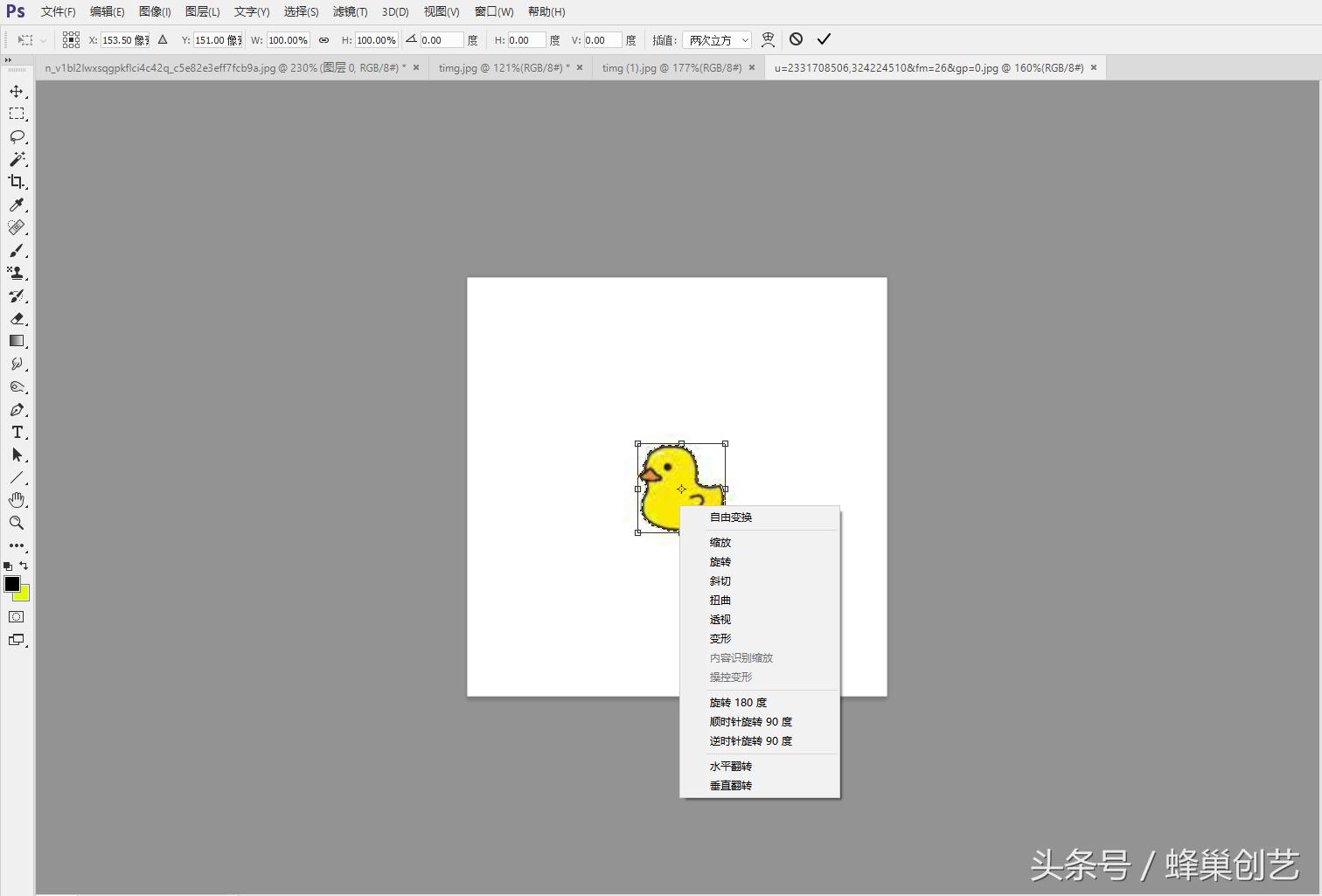
Task: Choose the Lasso tool
Action: coord(17,136)
